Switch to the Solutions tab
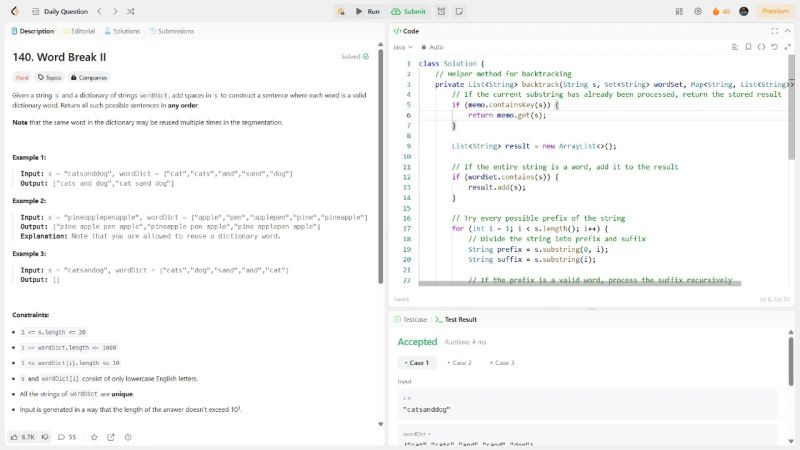 click(x=122, y=31)
